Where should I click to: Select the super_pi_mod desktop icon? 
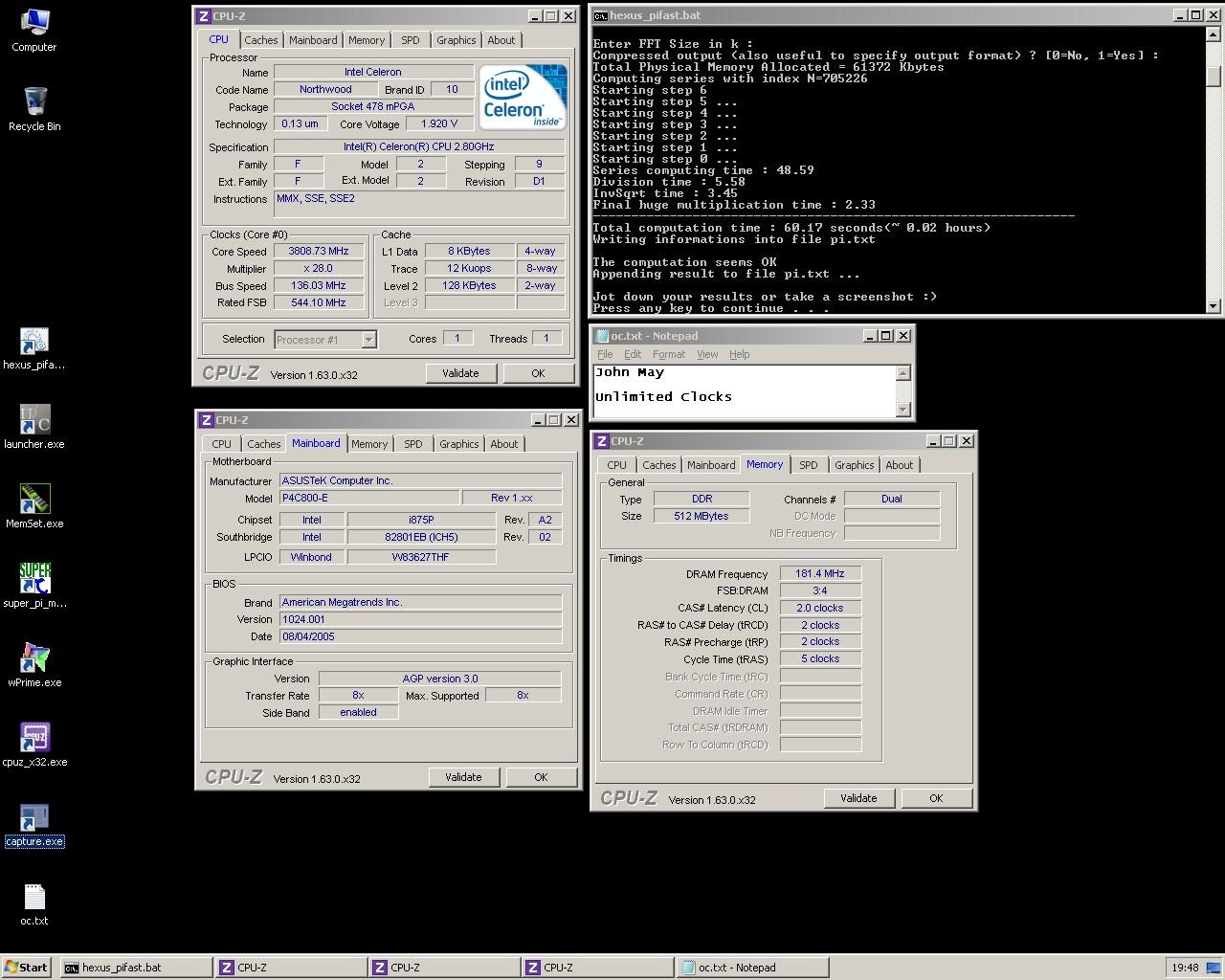(x=33, y=586)
